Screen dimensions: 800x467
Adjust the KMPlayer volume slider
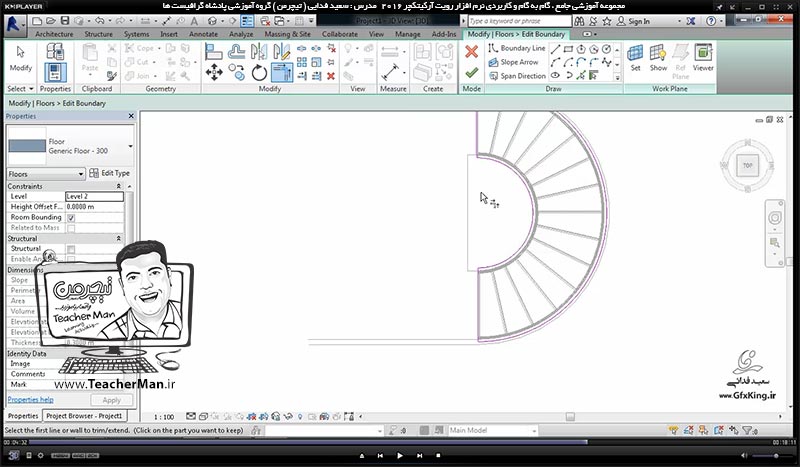(x=770, y=456)
